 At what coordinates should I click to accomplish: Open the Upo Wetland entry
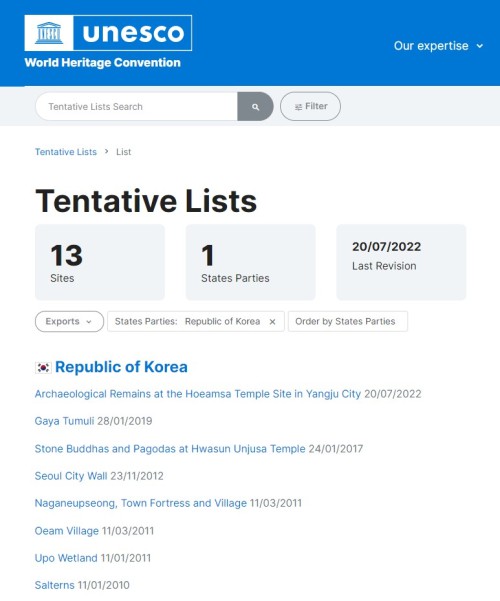click(x=66, y=558)
